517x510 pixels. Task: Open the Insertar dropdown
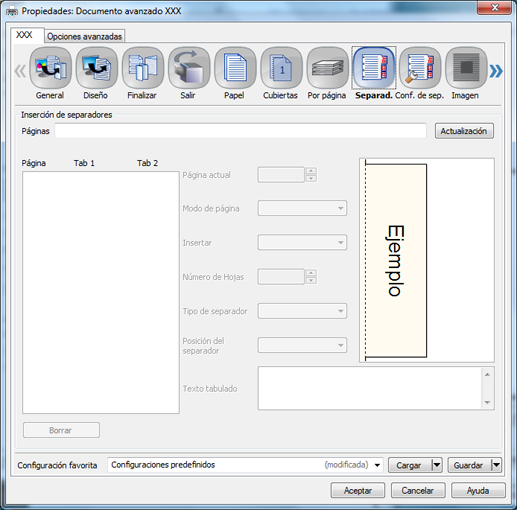(x=302, y=242)
